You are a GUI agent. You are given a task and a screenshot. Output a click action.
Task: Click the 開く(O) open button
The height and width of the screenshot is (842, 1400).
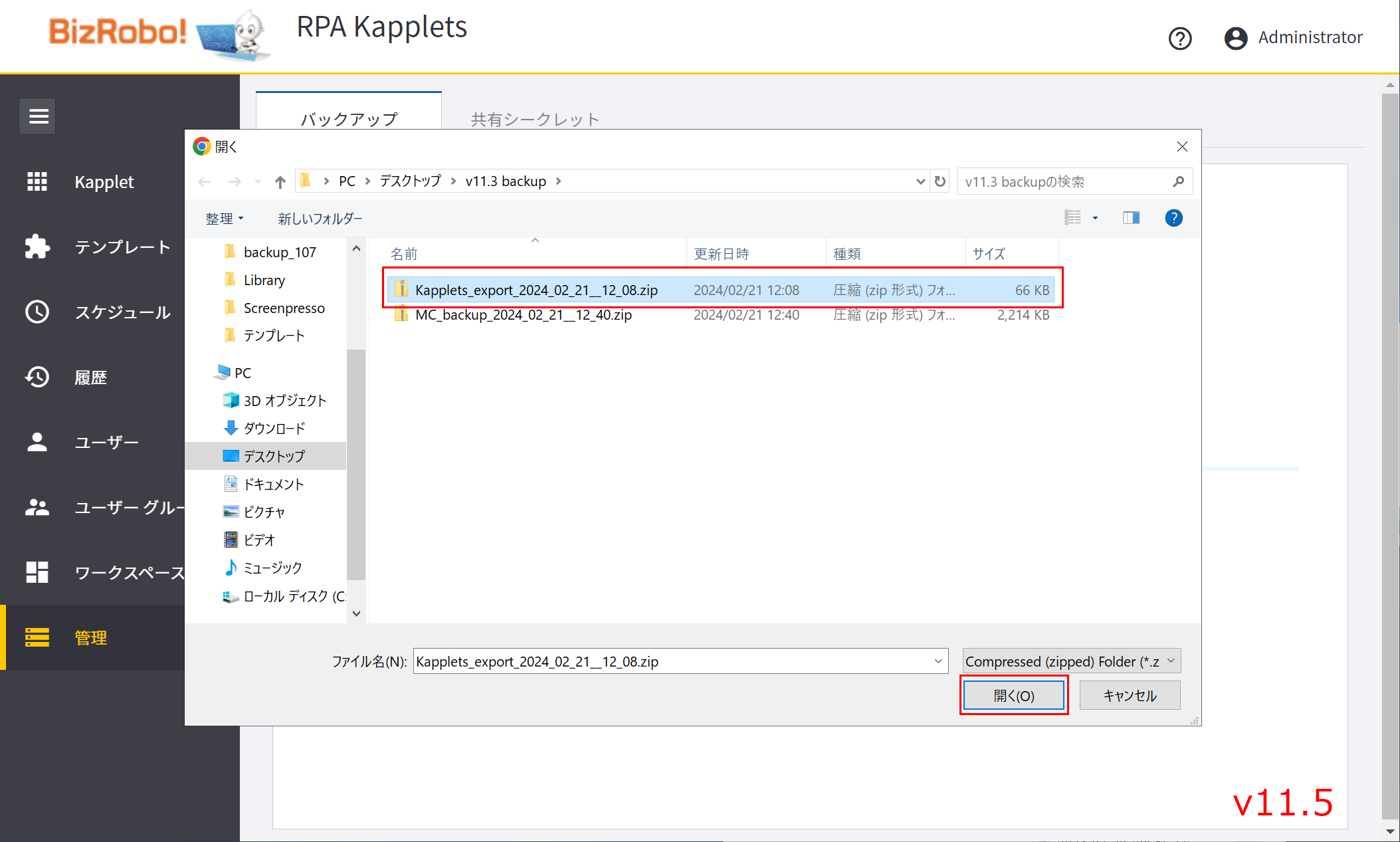pos(1014,696)
